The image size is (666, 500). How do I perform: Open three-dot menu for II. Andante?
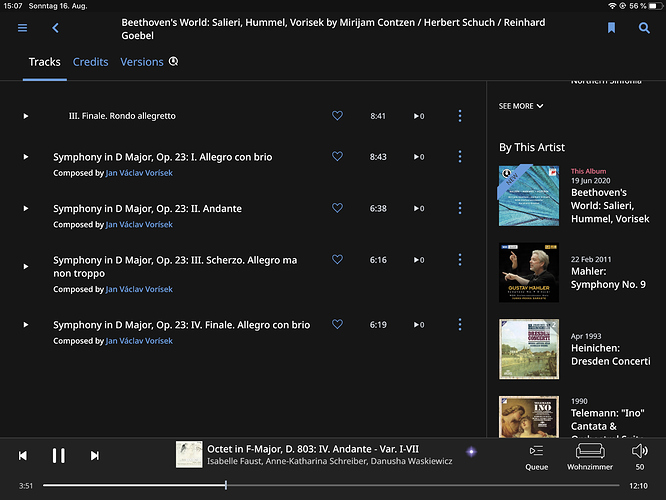click(460, 208)
